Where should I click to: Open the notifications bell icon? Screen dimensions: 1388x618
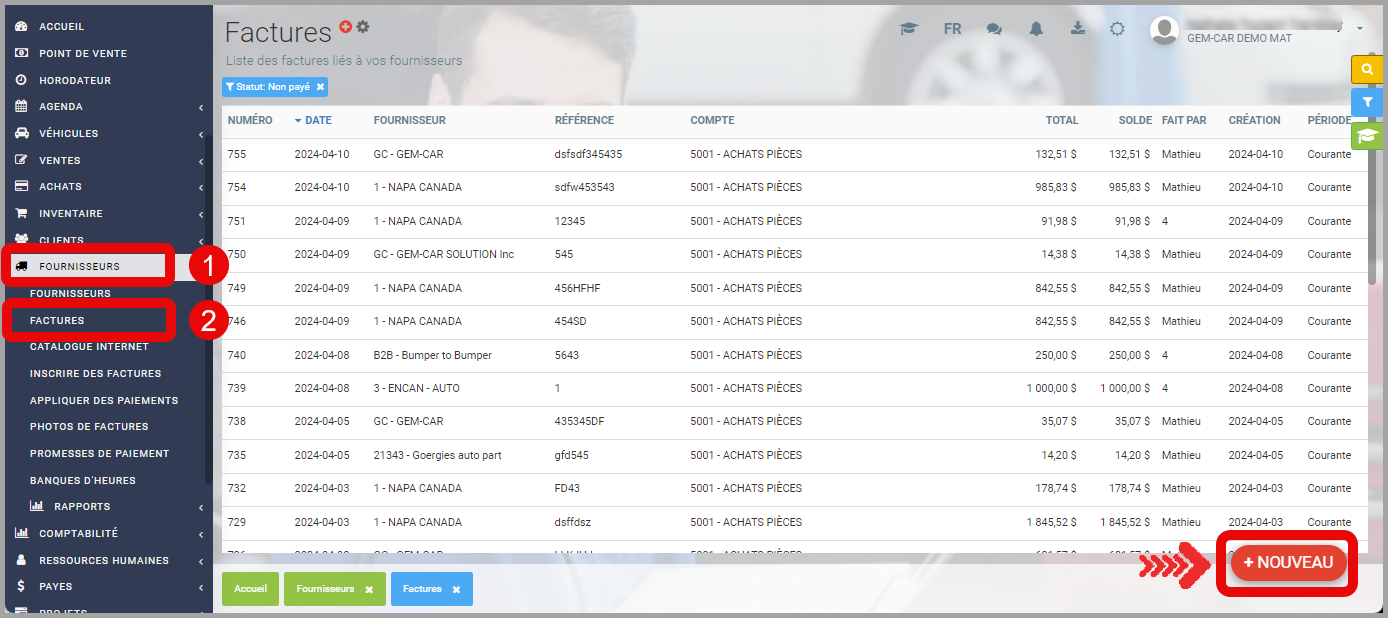[1036, 29]
